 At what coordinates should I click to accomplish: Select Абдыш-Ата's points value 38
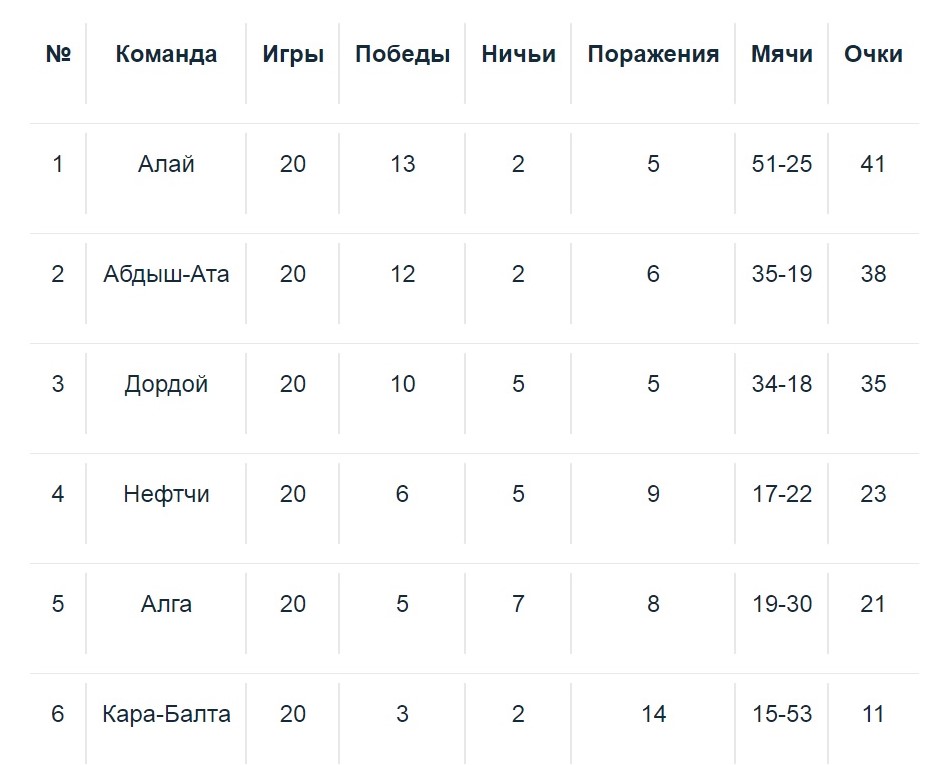[873, 274]
